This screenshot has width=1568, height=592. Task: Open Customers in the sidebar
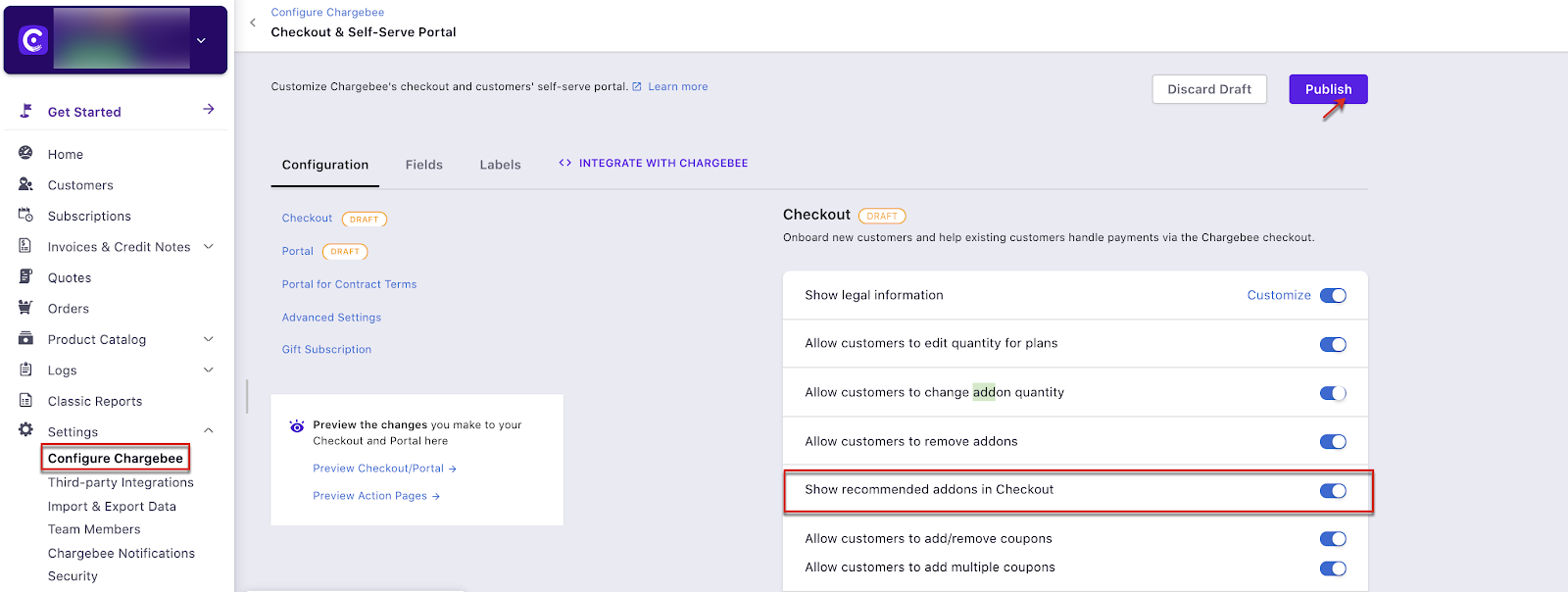click(80, 185)
